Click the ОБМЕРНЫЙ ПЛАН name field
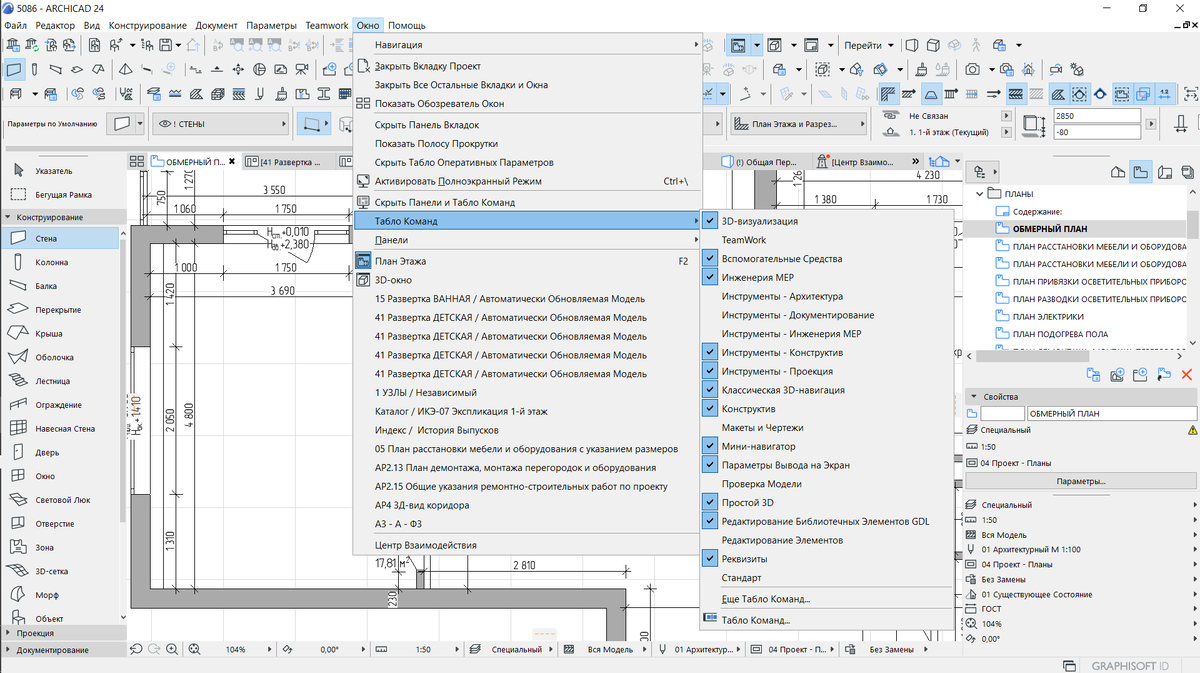 (1111, 413)
